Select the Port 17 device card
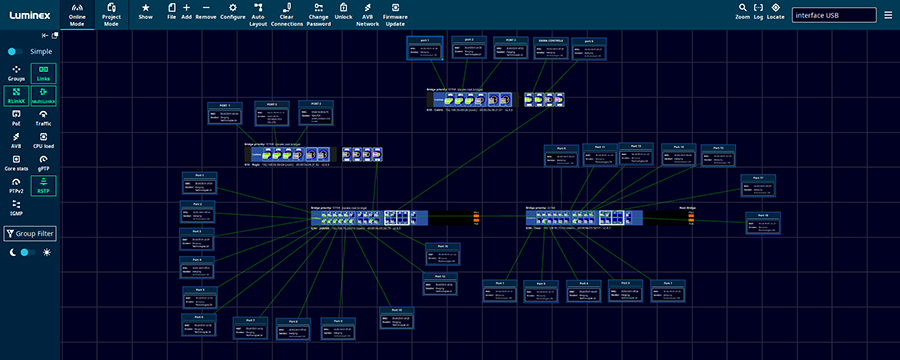Viewport: 900px width, 360px height. point(758,185)
